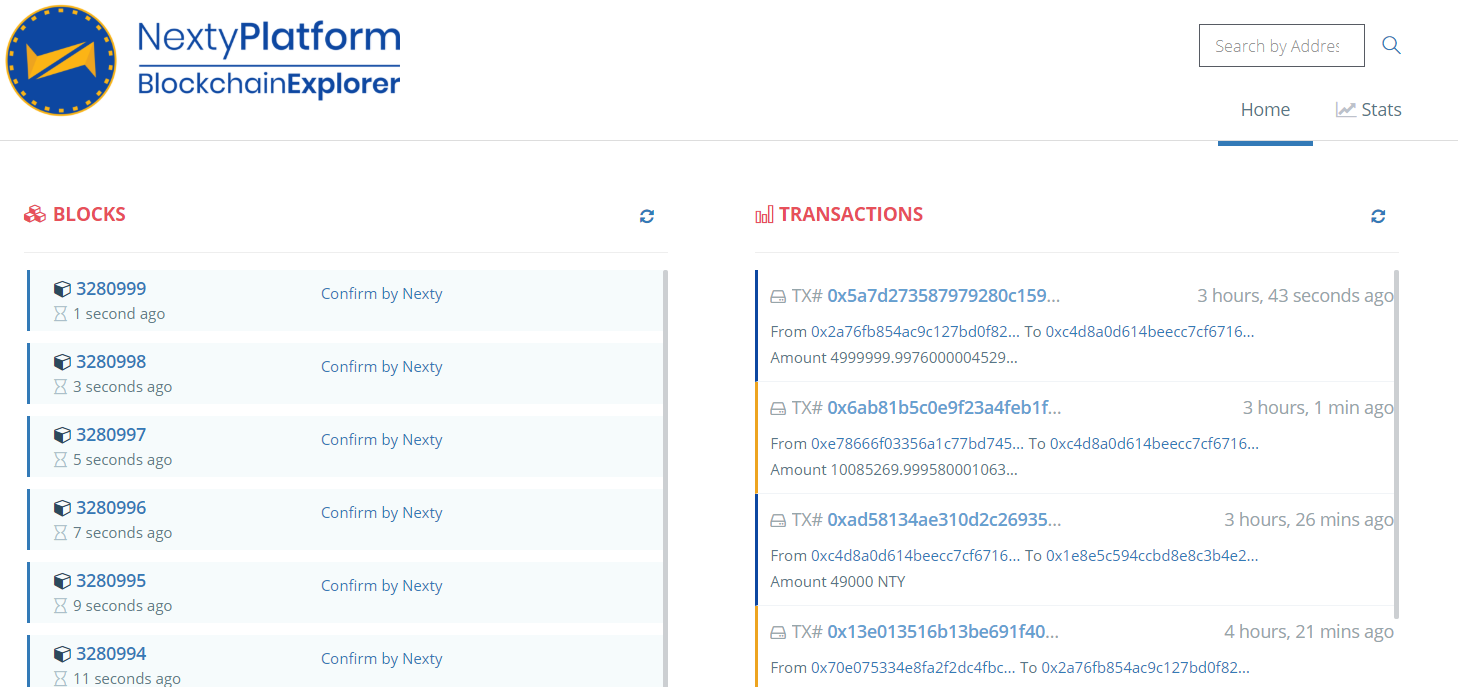Screen dimensions: 1458x687
Task: Click Nexty confirmer link on block 3280996
Action: 422,513
